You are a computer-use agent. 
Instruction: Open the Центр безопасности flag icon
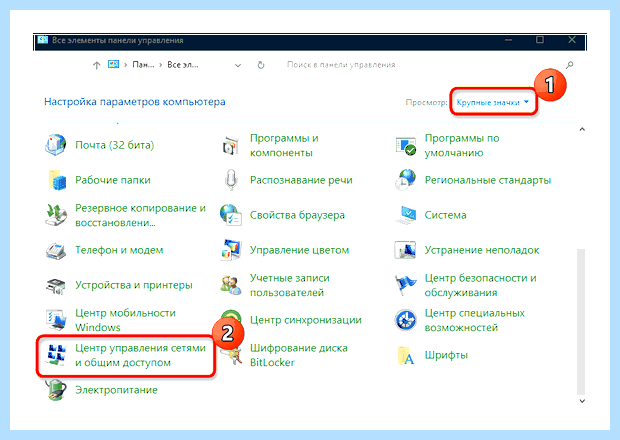coord(405,285)
